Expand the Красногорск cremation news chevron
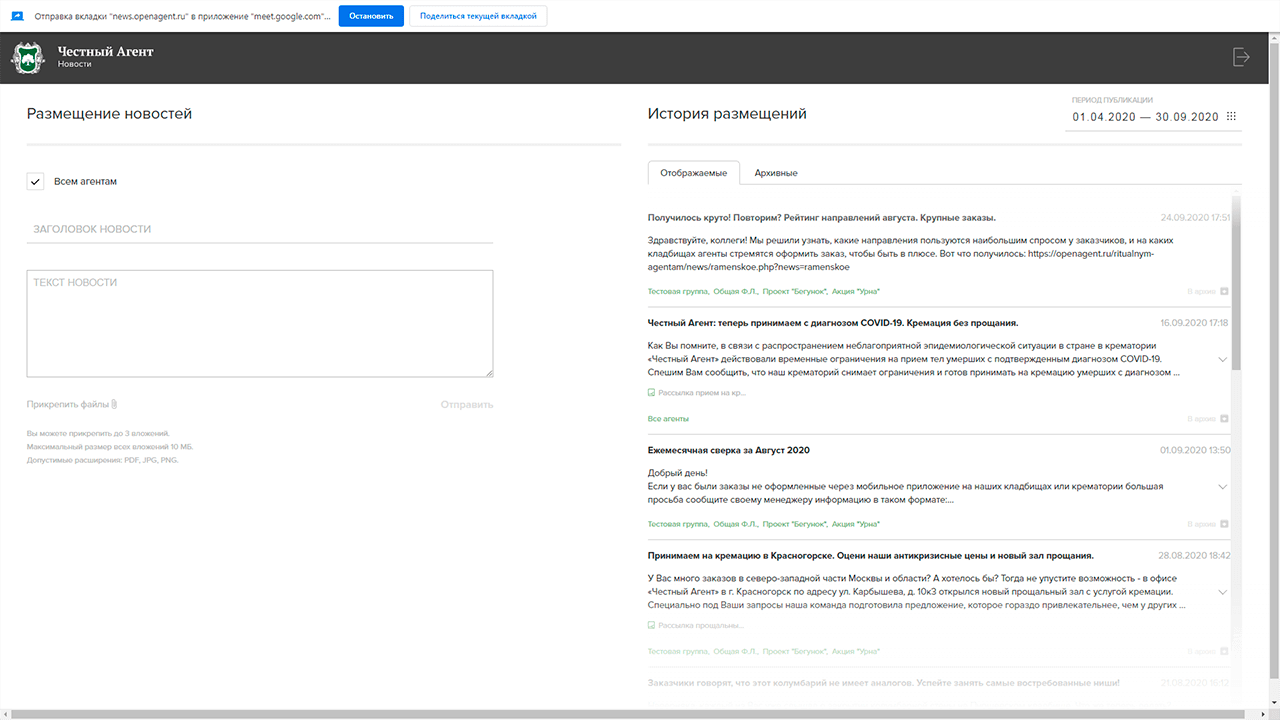1280x720 pixels. pyautogui.click(x=1223, y=592)
